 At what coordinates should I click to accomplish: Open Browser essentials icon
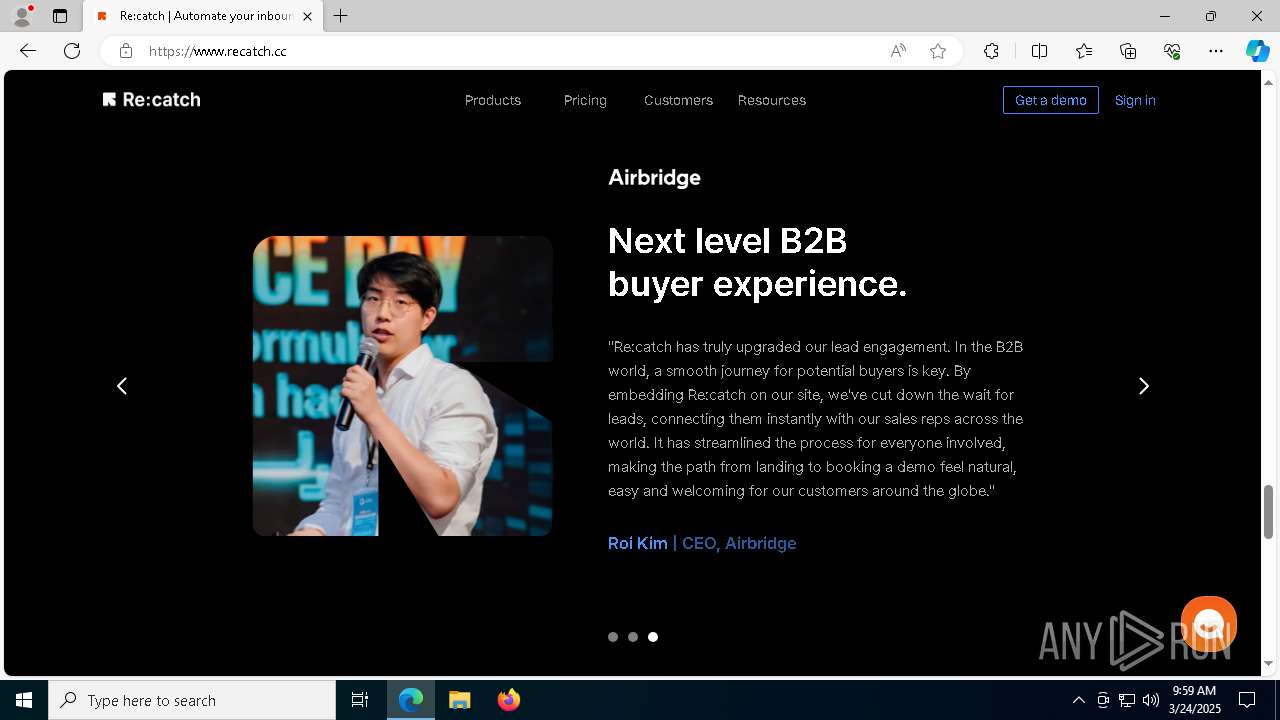(x=1172, y=51)
